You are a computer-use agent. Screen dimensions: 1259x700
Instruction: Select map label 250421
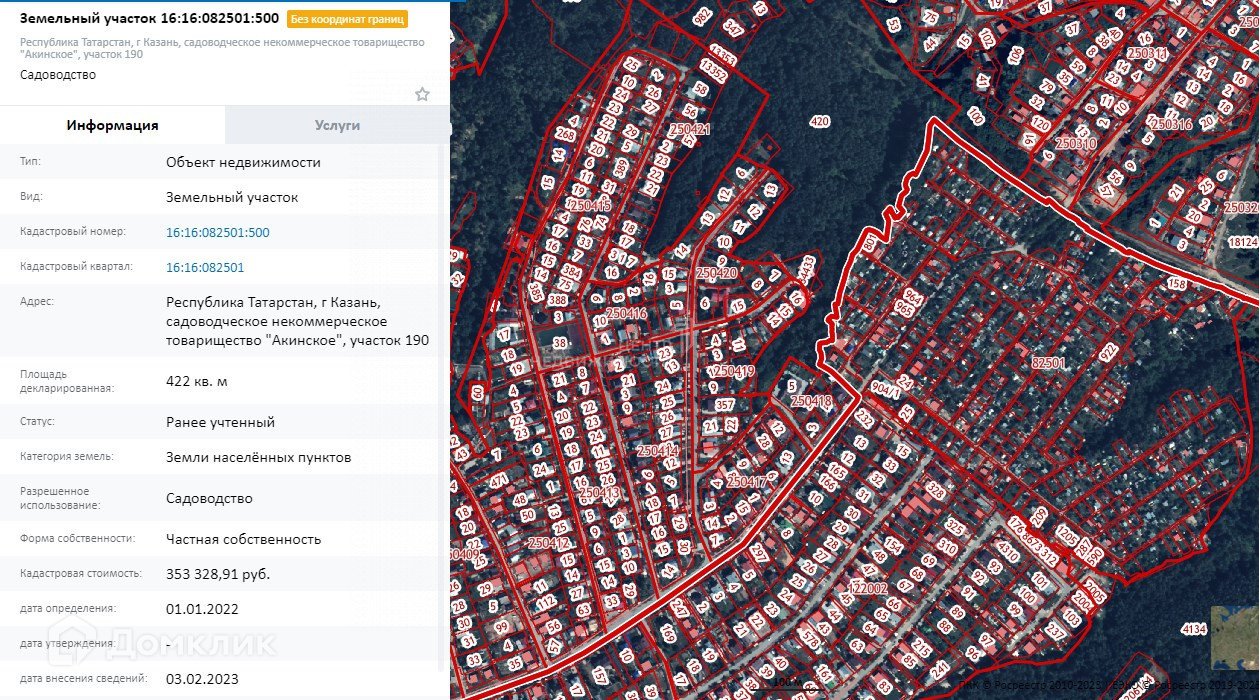(689, 129)
